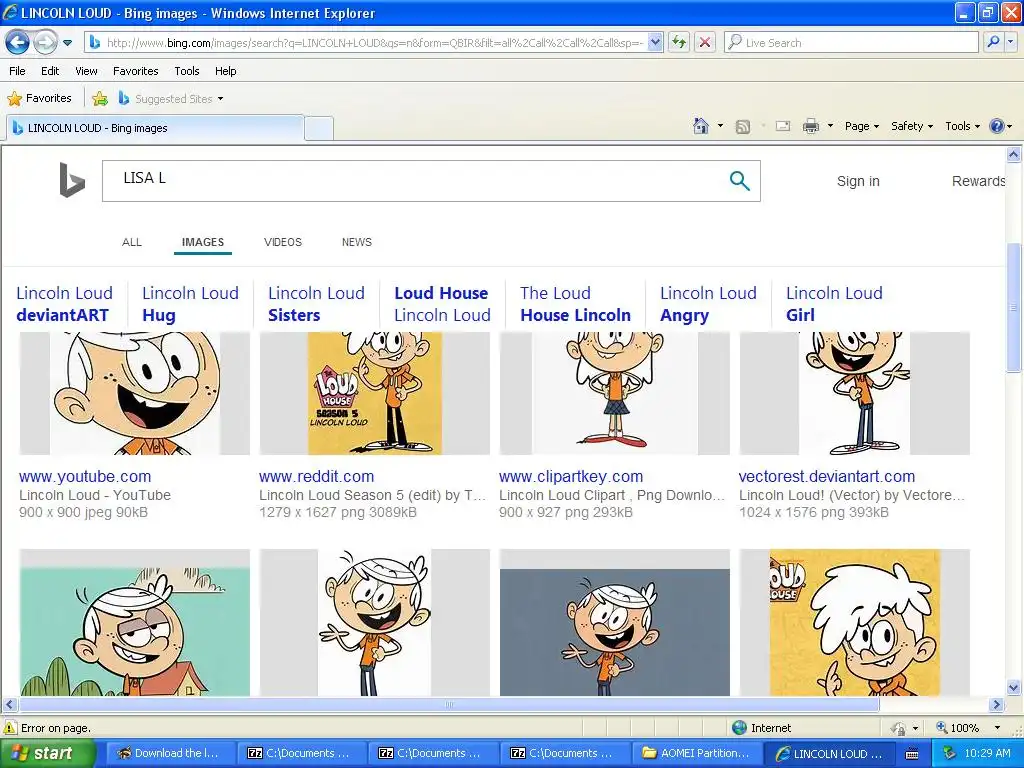This screenshot has height=768, width=1024.
Task: Click the Error on page warning icon
Action: (10, 728)
